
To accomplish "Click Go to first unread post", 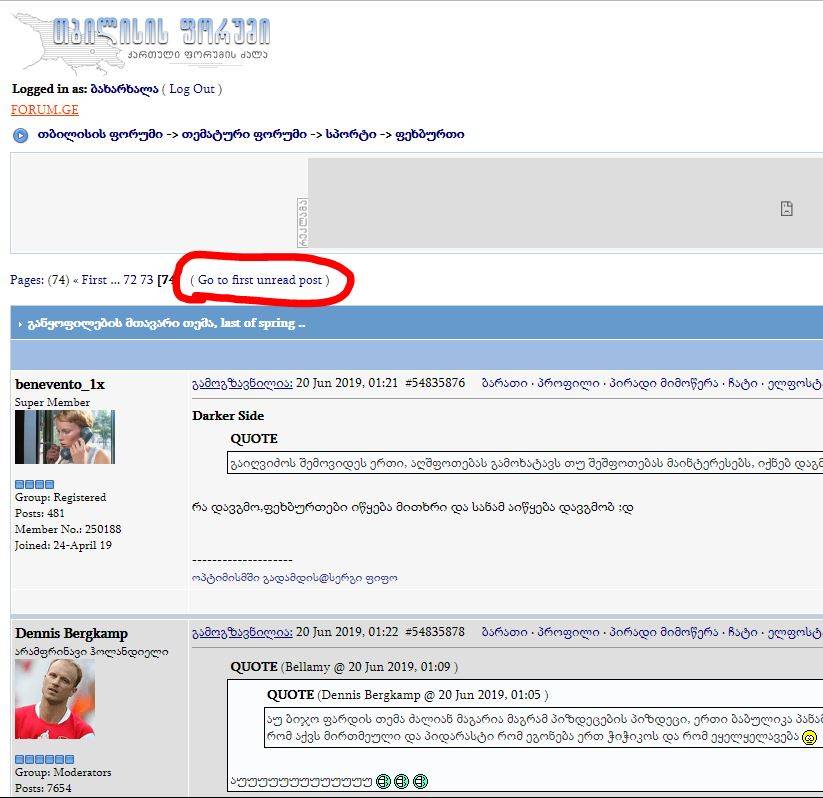I will (260, 280).
